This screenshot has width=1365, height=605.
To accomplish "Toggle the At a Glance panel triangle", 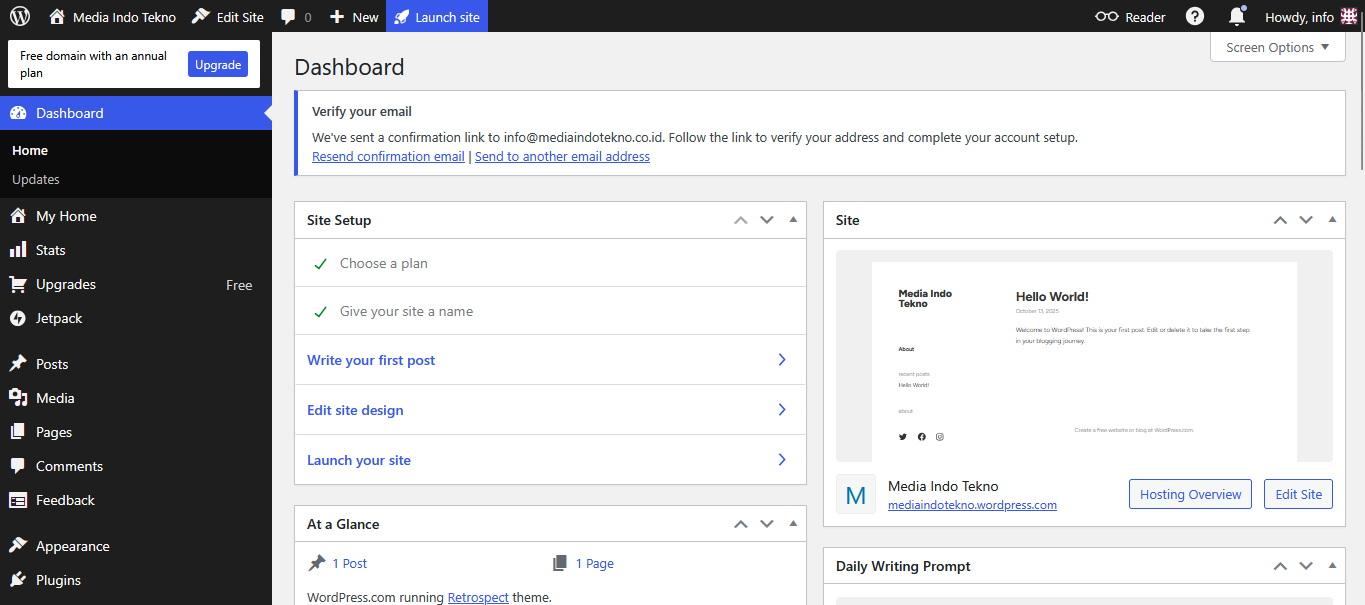I will pos(793,524).
